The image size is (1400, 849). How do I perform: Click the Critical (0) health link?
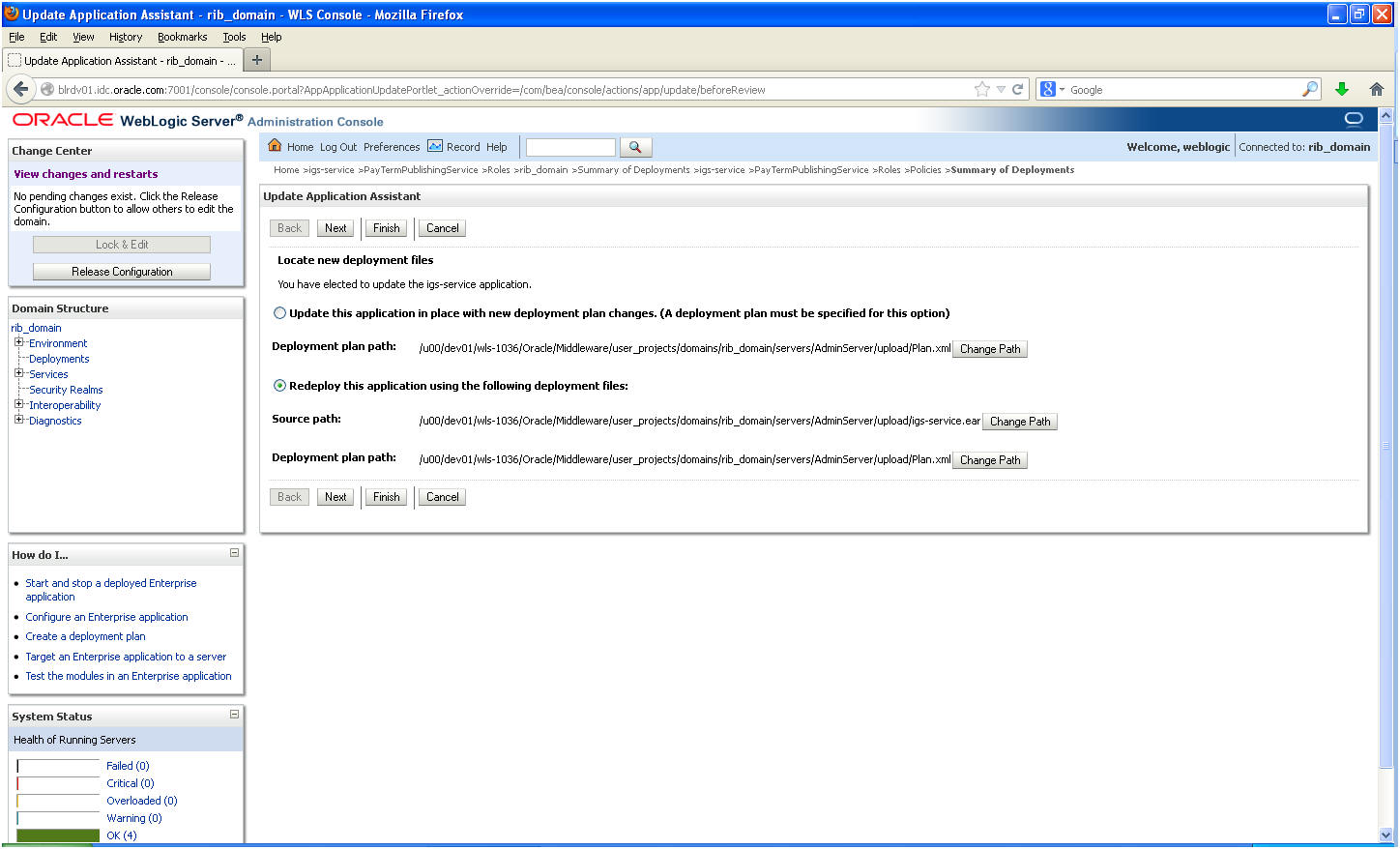[x=131, y=783]
